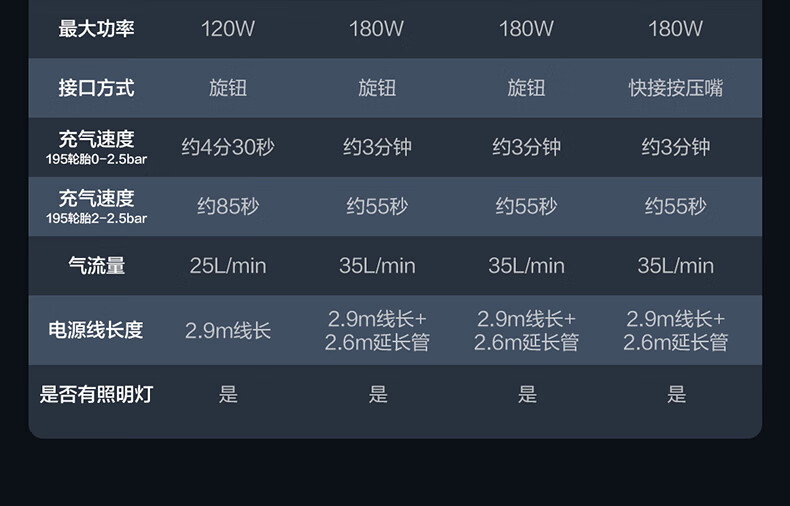
Task: Click 约3分钟 directly beneath 快接按压嘴
Action: (676, 147)
